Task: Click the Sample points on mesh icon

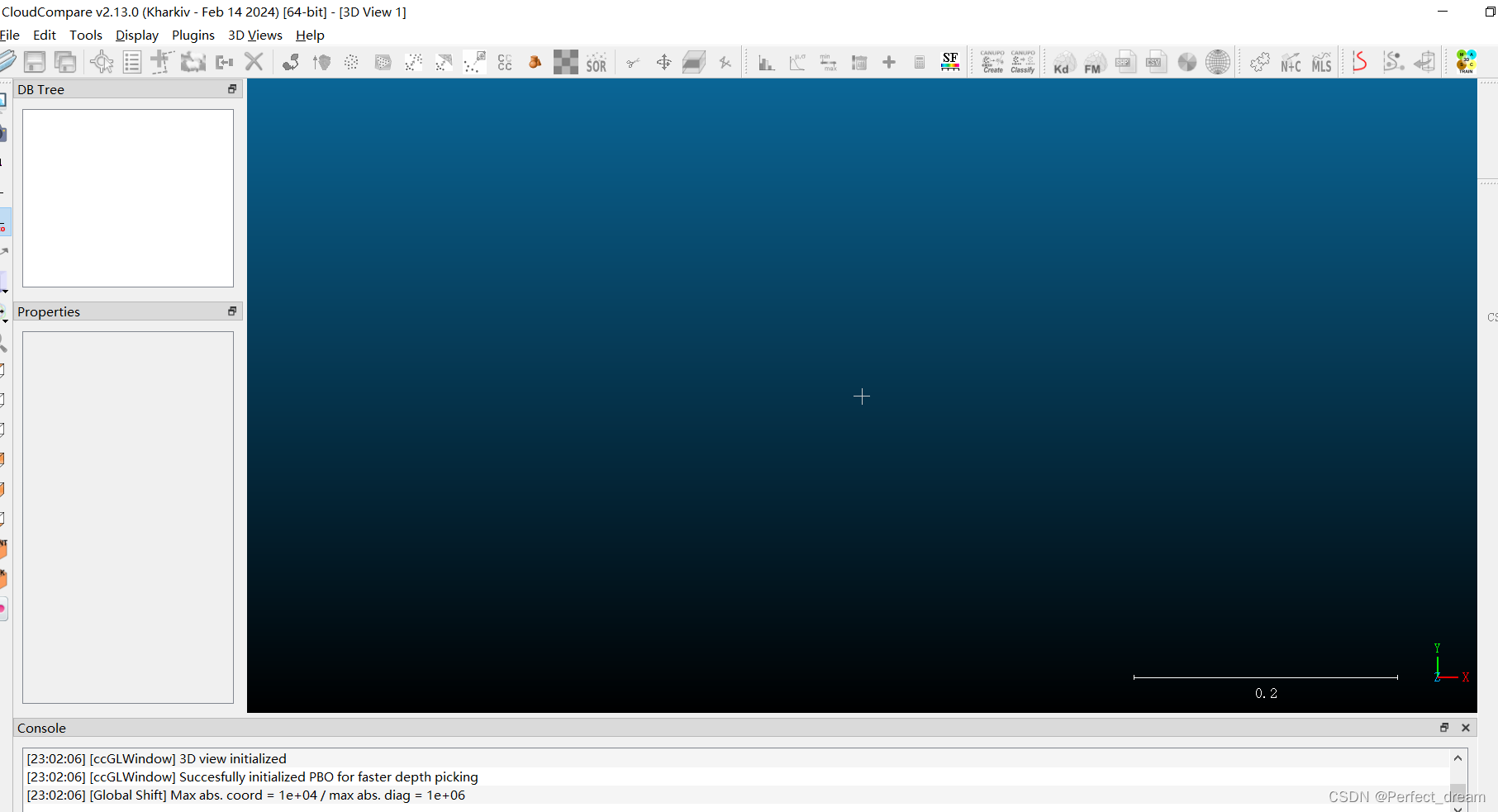Action: 383,62
